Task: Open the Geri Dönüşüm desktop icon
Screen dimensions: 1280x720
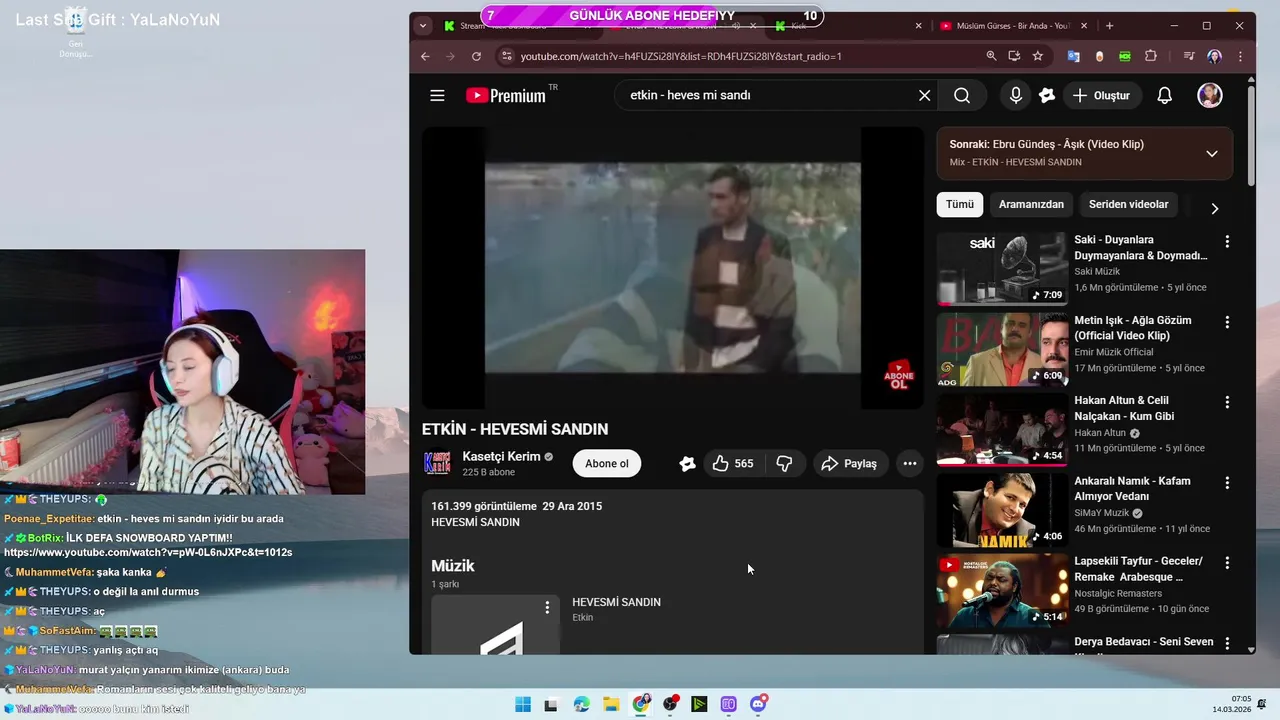Action: (x=75, y=30)
